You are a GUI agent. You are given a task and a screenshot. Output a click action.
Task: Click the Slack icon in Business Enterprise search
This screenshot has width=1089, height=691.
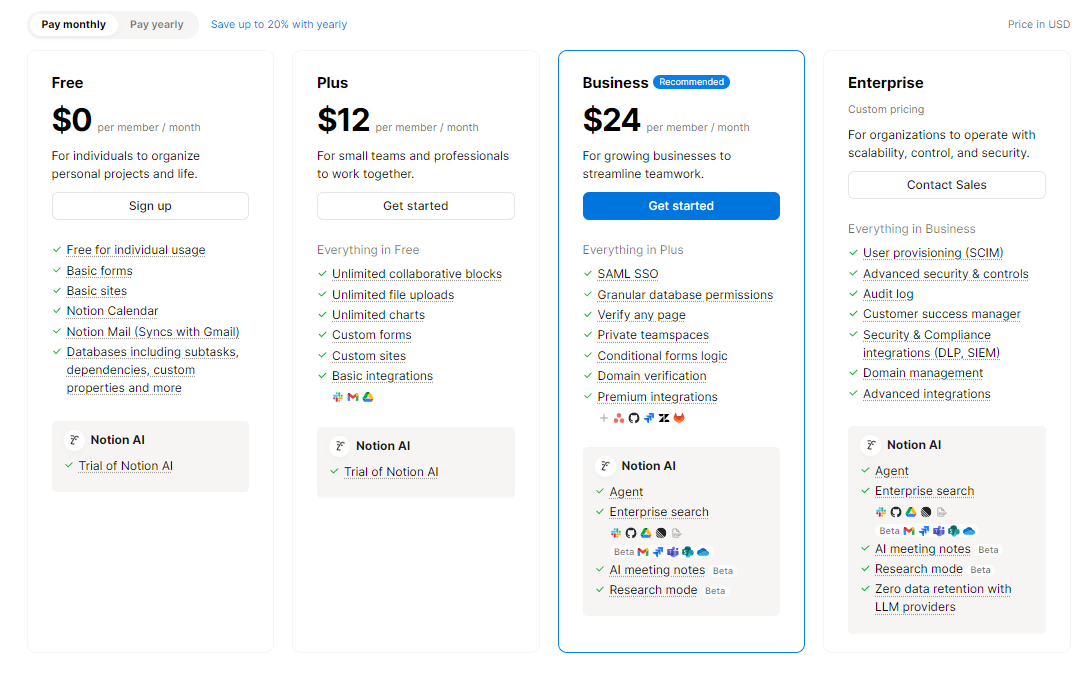click(x=616, y=533)
